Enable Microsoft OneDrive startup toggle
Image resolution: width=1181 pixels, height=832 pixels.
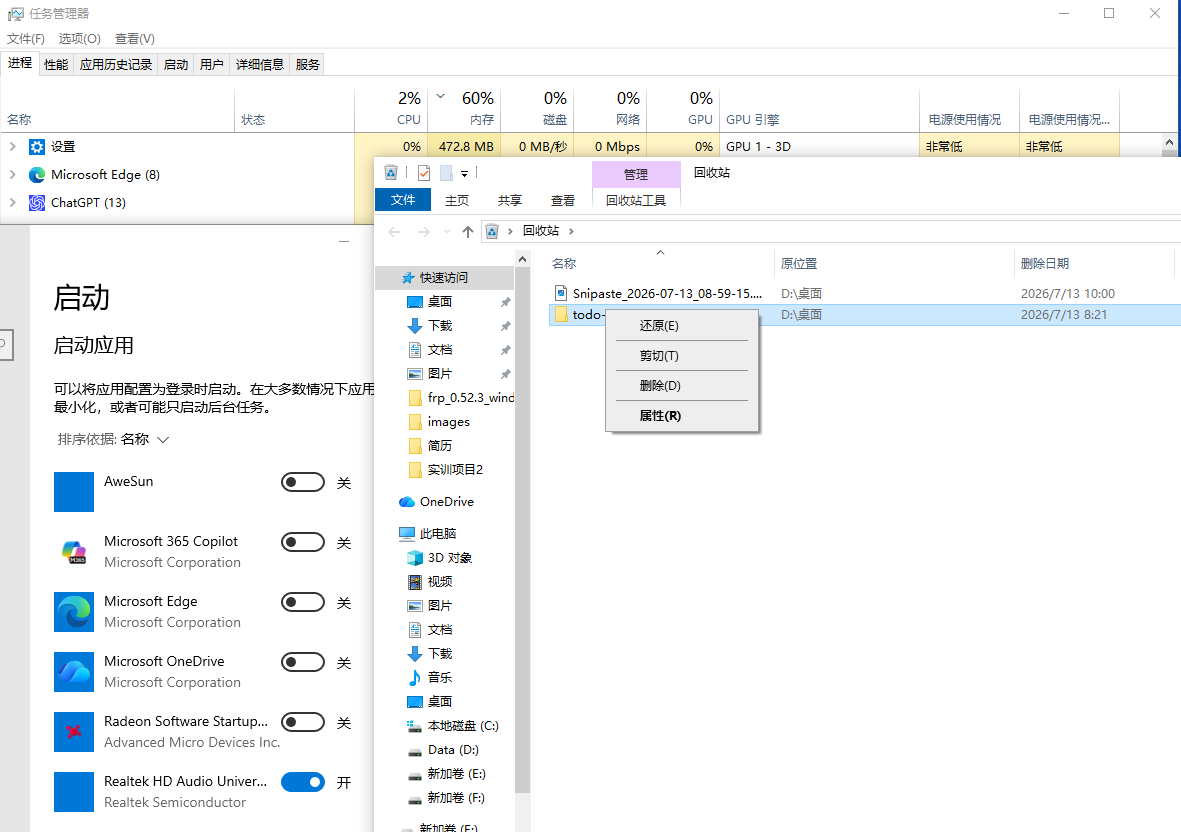[x=303, y=662]
